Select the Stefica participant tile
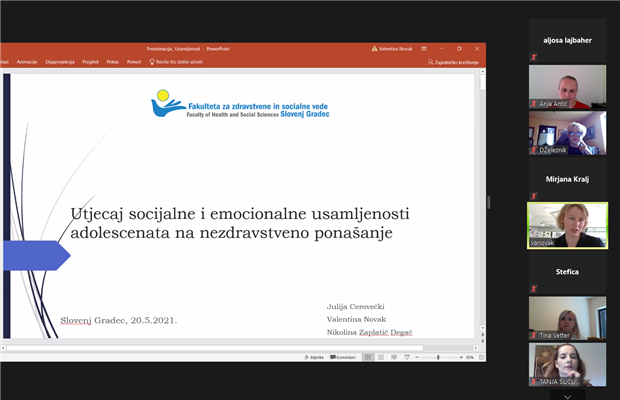This screenshot has height=400, width=620. (x=567, y=272)
